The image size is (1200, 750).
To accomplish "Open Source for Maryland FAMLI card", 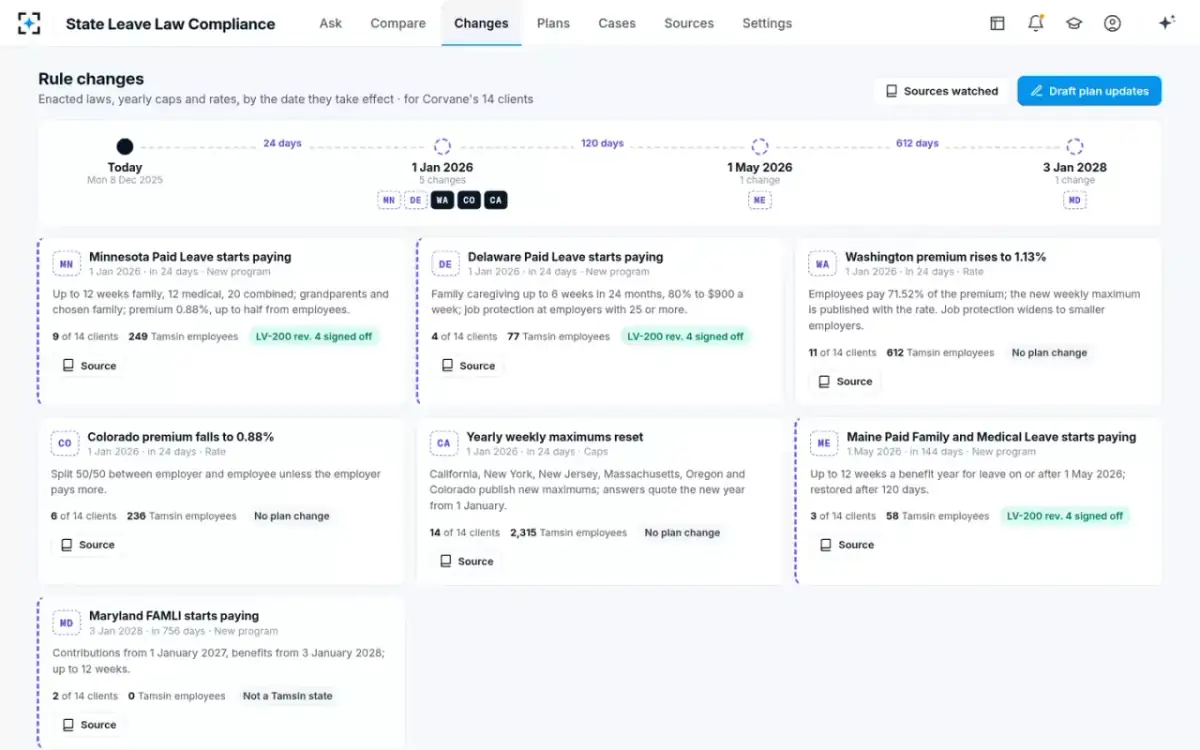I will [x=89, y=725].
